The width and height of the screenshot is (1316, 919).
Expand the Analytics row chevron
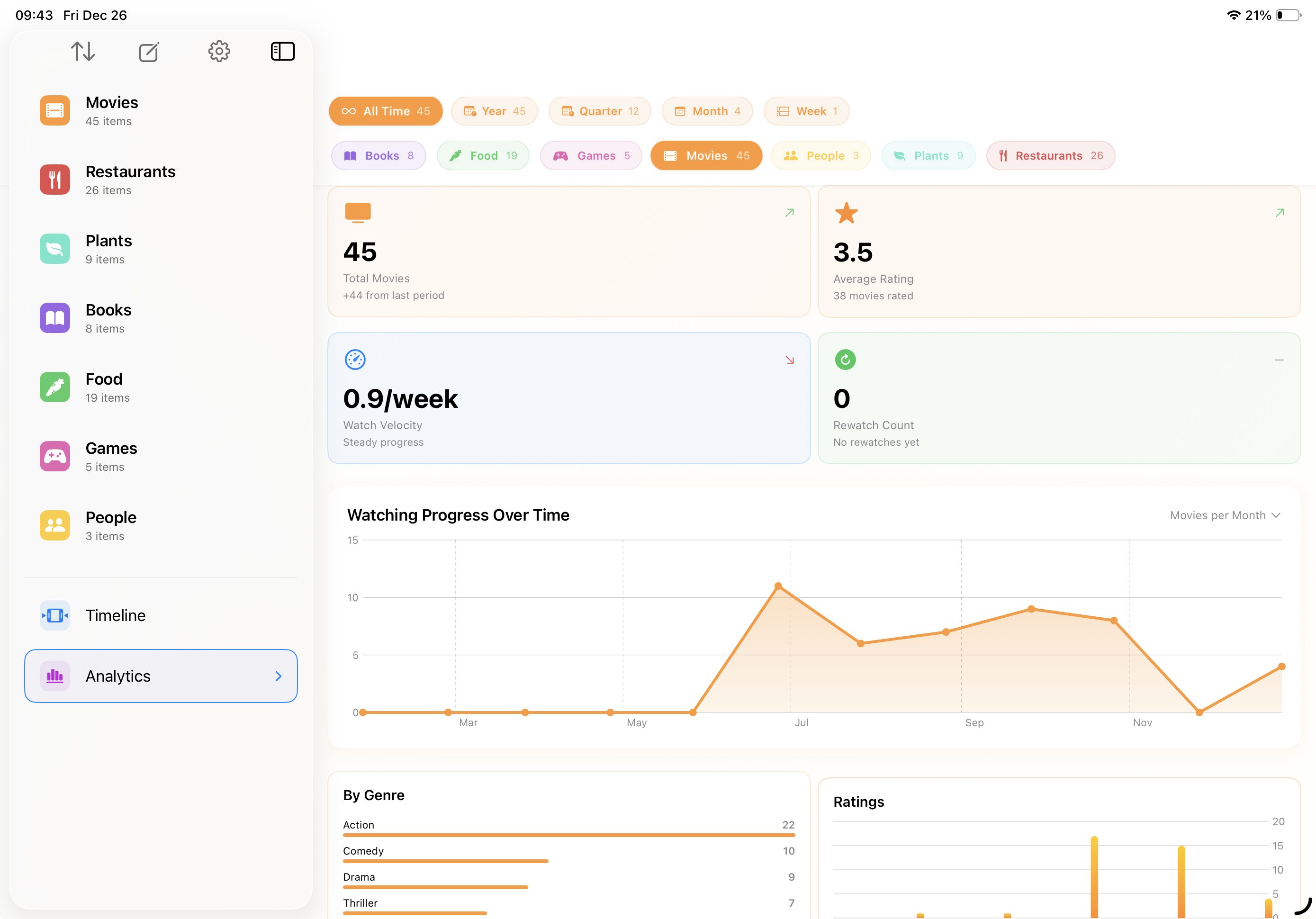(x=279, y=676)
